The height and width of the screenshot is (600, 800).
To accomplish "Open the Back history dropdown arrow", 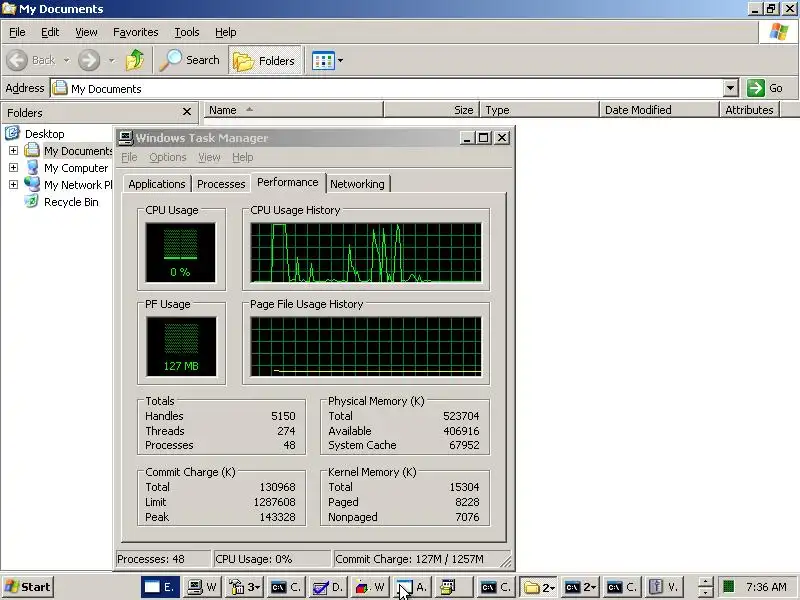I will pos(66,60).
